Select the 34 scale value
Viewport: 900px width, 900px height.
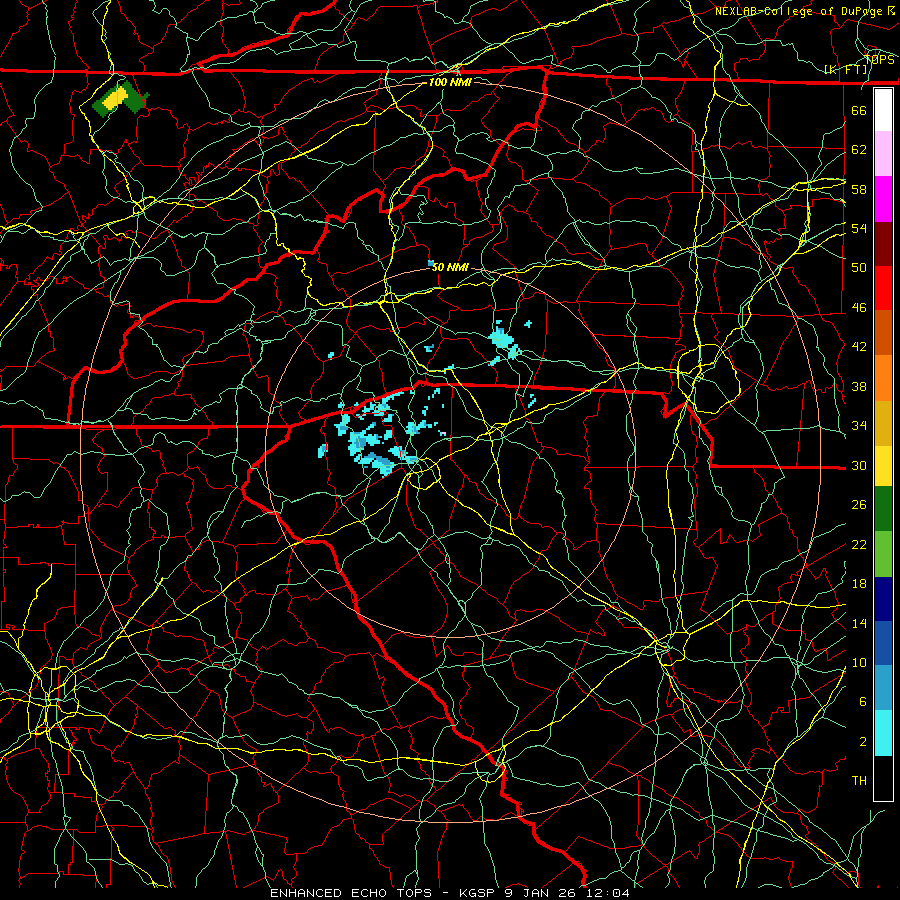(x=859, y=426)
